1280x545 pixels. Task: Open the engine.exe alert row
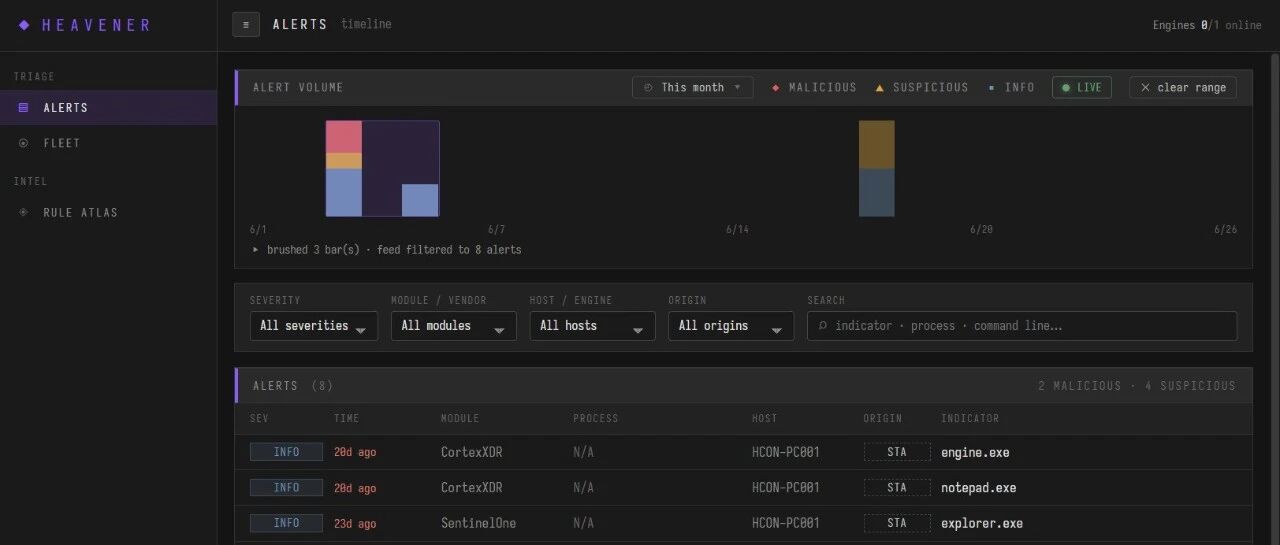tap(743, 452)
